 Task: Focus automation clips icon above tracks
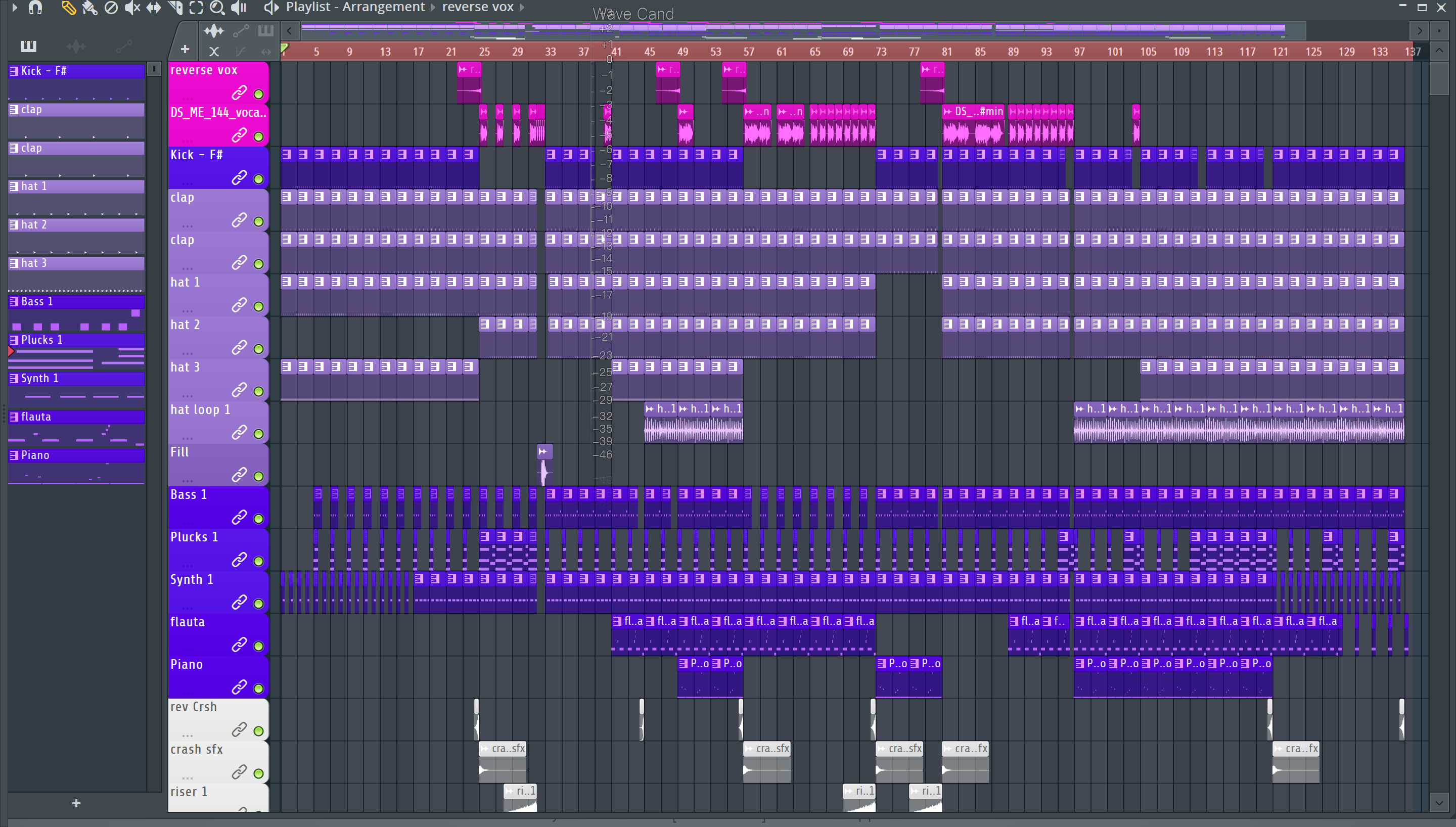[x=241, y=31]
